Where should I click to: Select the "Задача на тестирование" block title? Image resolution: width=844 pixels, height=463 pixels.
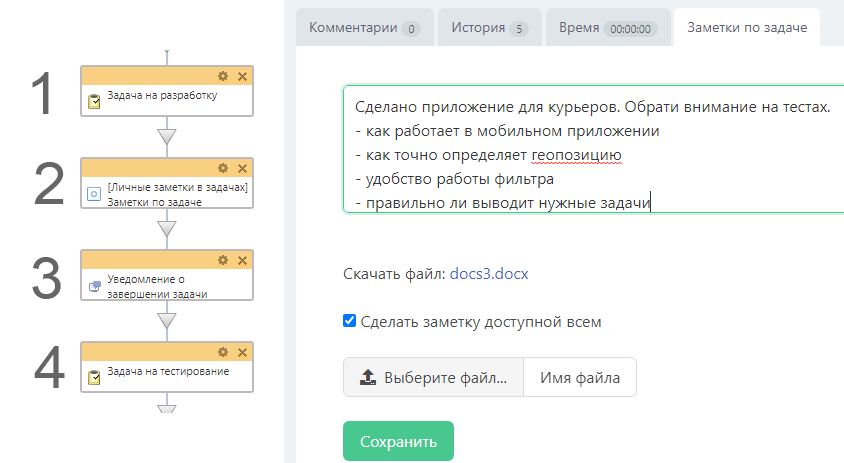[x=168, y=371]
